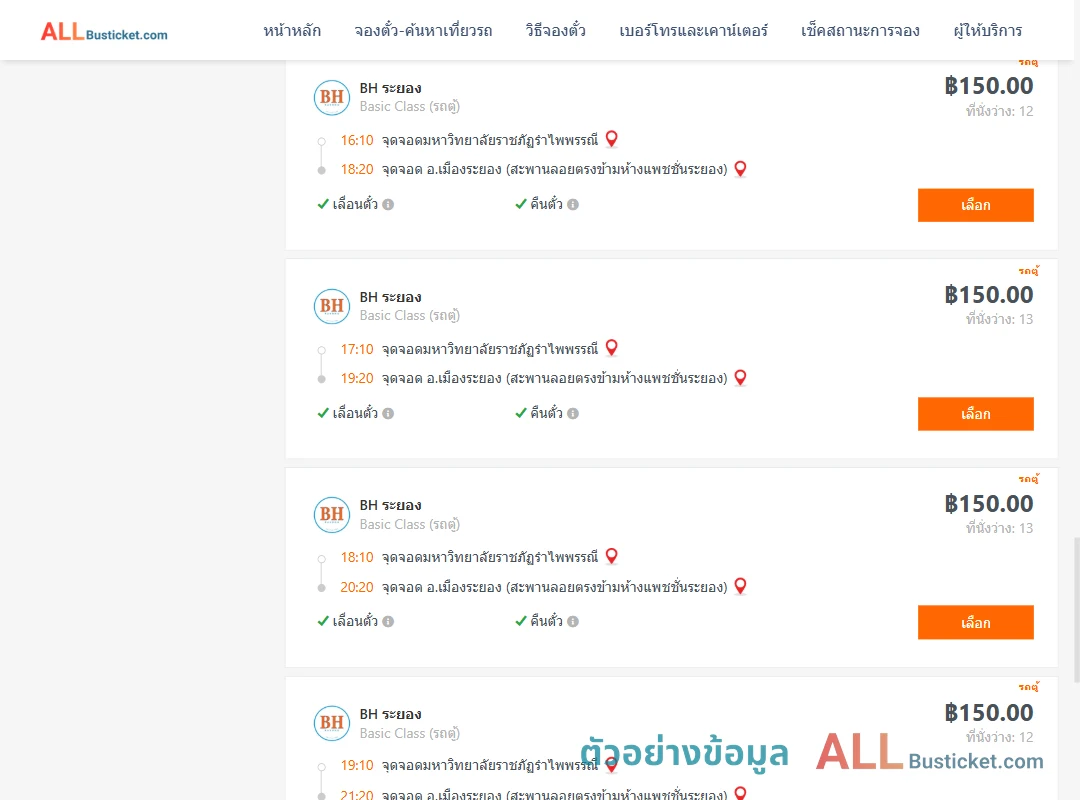Click BH logo of the 17:10 trip

(331, 306)
